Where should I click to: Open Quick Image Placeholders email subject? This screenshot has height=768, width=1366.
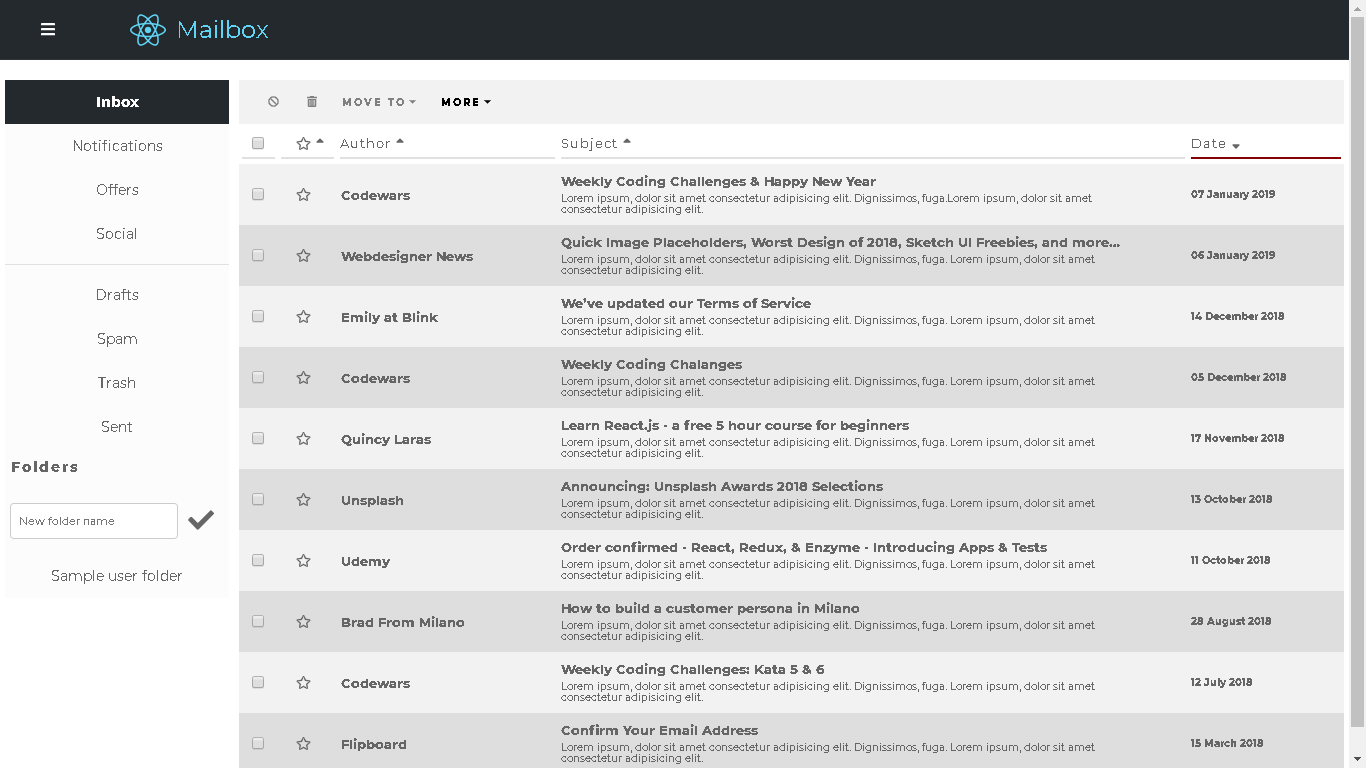[840, 242]
